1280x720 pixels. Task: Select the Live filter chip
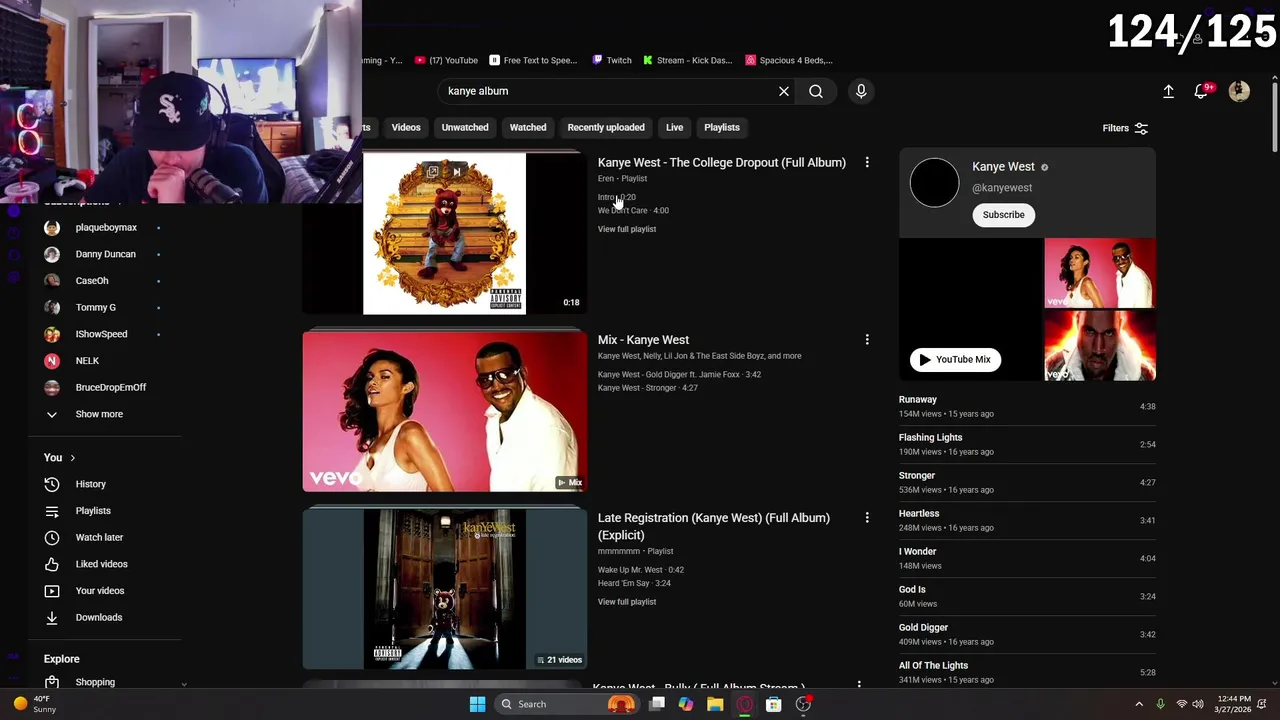pos(675,127)
